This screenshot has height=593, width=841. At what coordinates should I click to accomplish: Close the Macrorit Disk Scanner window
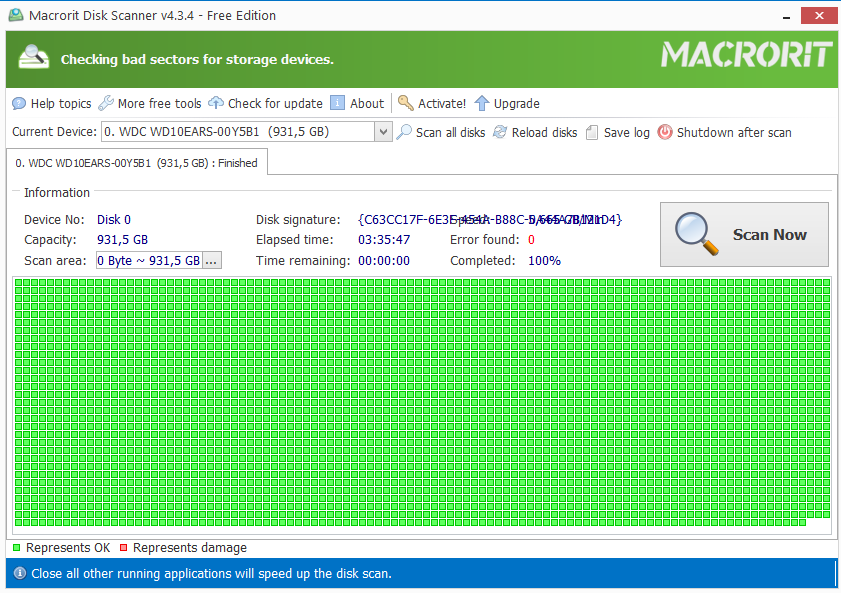pyautogui.click(x=819, y=16)
